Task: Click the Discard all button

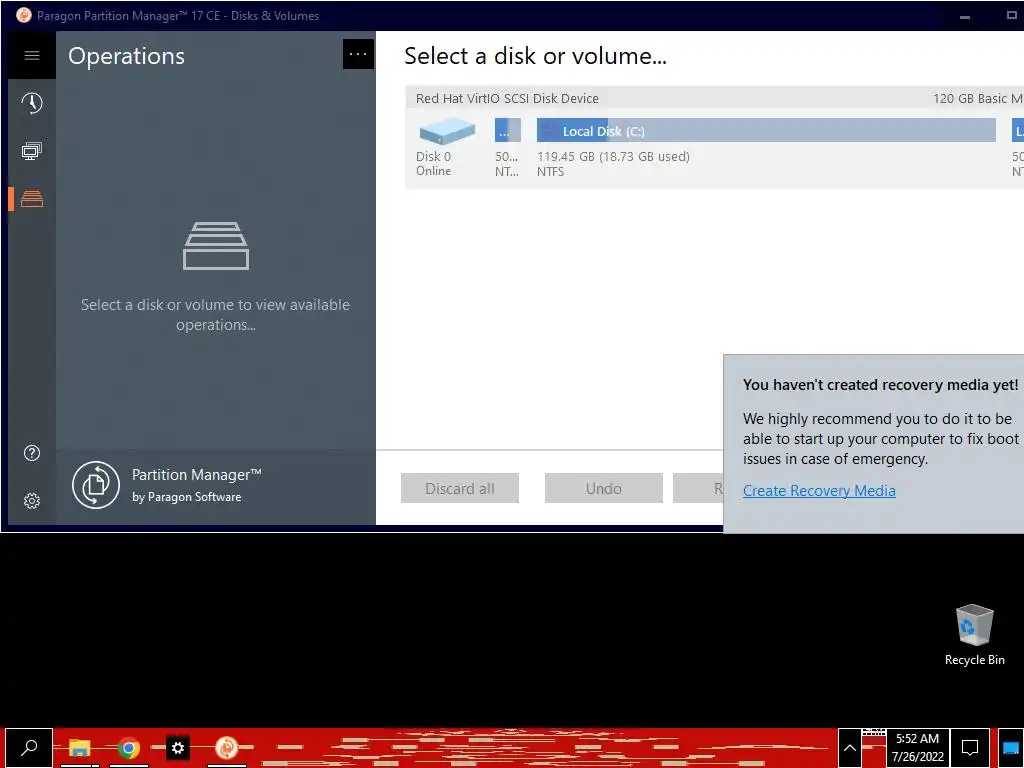Action: pyautogui.click(x=460, y=488)
